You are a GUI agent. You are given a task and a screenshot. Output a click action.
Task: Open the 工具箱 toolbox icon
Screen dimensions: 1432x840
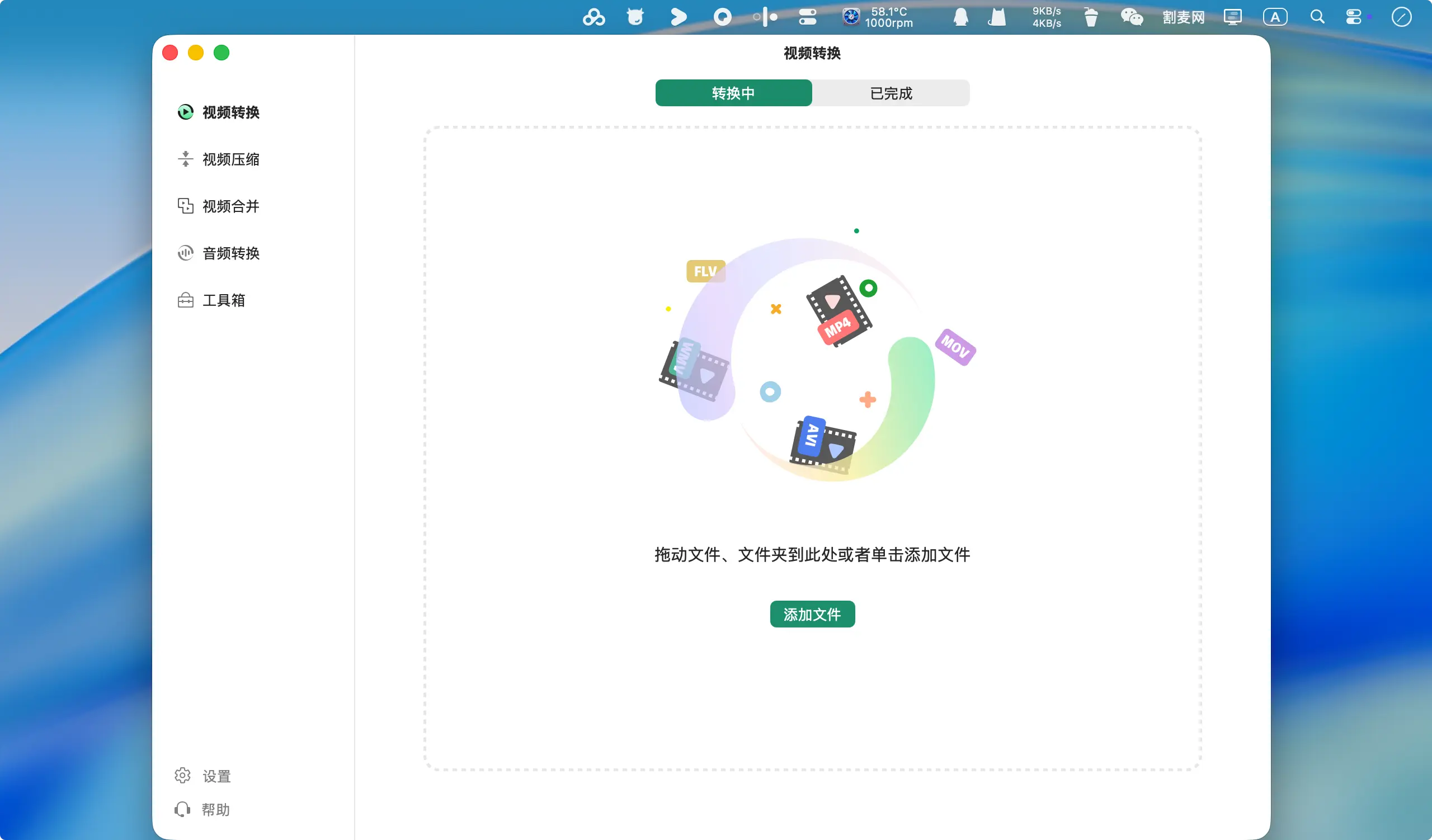[185, 300]
